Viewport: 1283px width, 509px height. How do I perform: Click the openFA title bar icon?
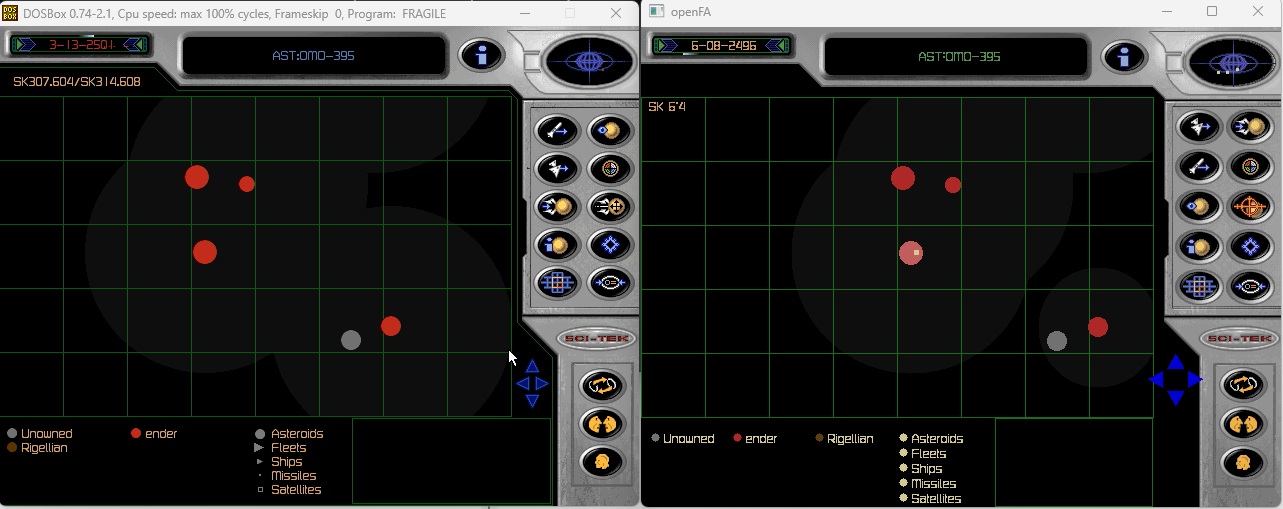click(657, 11)
